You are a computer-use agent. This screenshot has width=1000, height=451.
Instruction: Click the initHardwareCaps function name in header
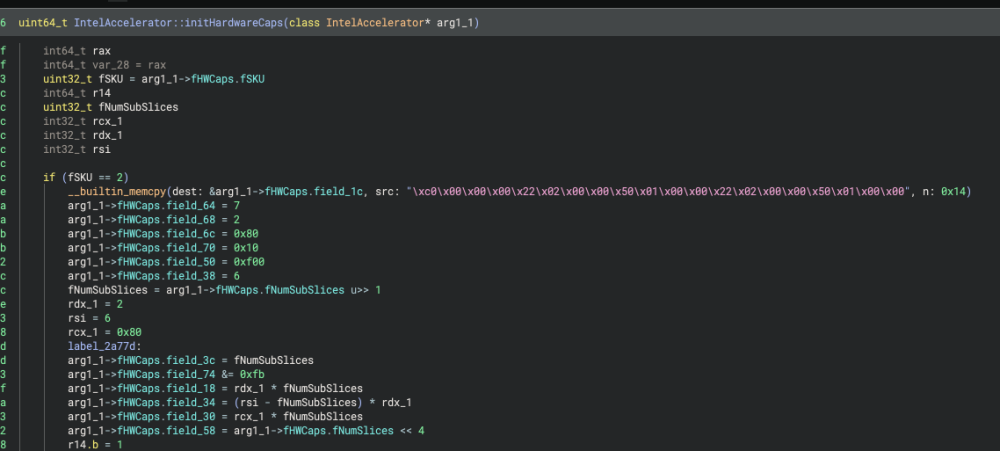coord(235,23)
